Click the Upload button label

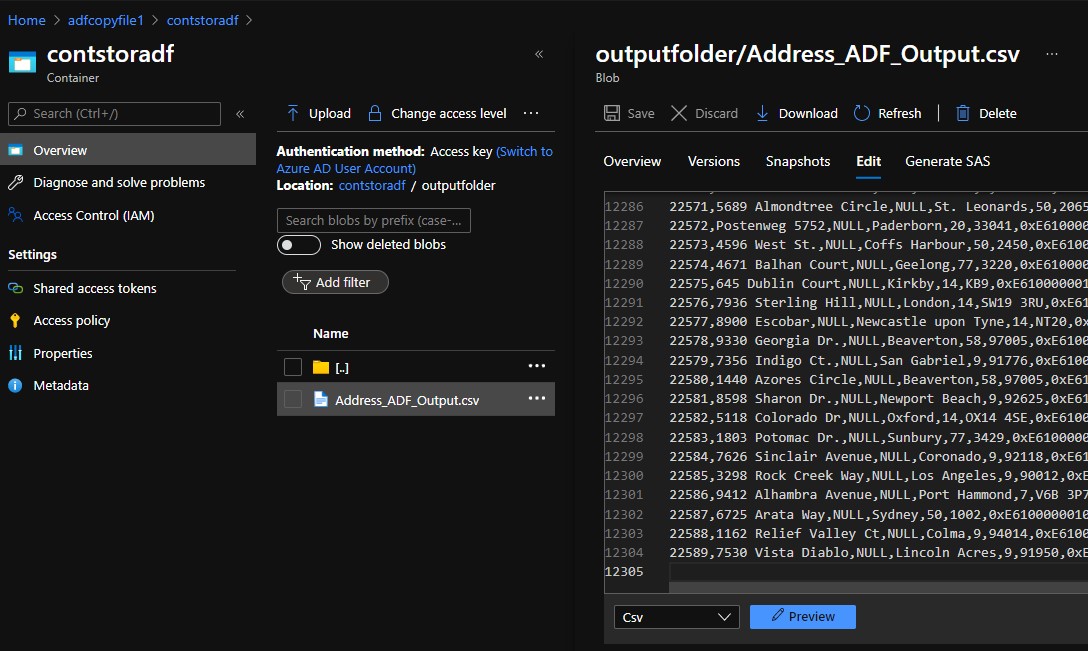pos(330,113)
